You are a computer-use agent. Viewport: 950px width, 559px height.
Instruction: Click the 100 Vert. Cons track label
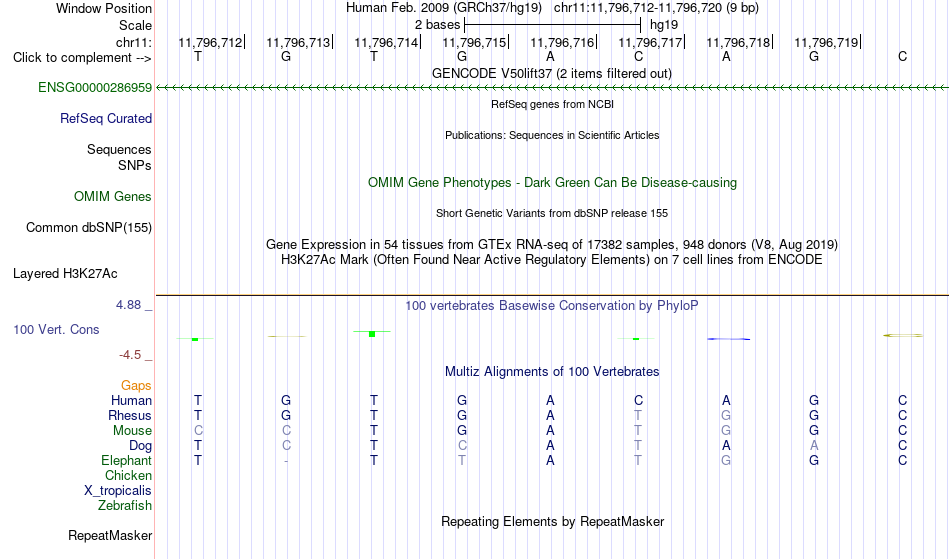click(56, 329)
